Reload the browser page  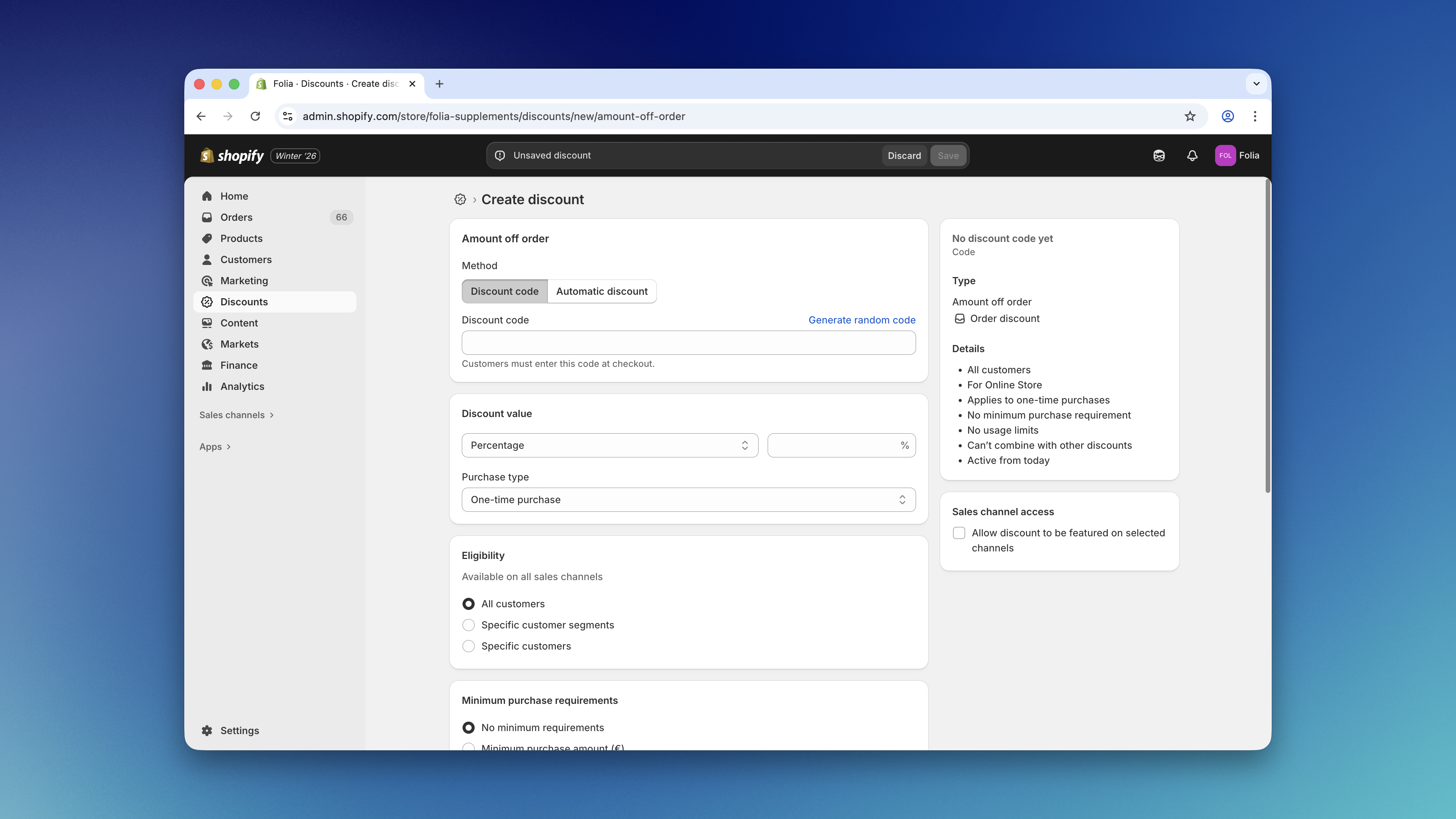tap(256, 116)
